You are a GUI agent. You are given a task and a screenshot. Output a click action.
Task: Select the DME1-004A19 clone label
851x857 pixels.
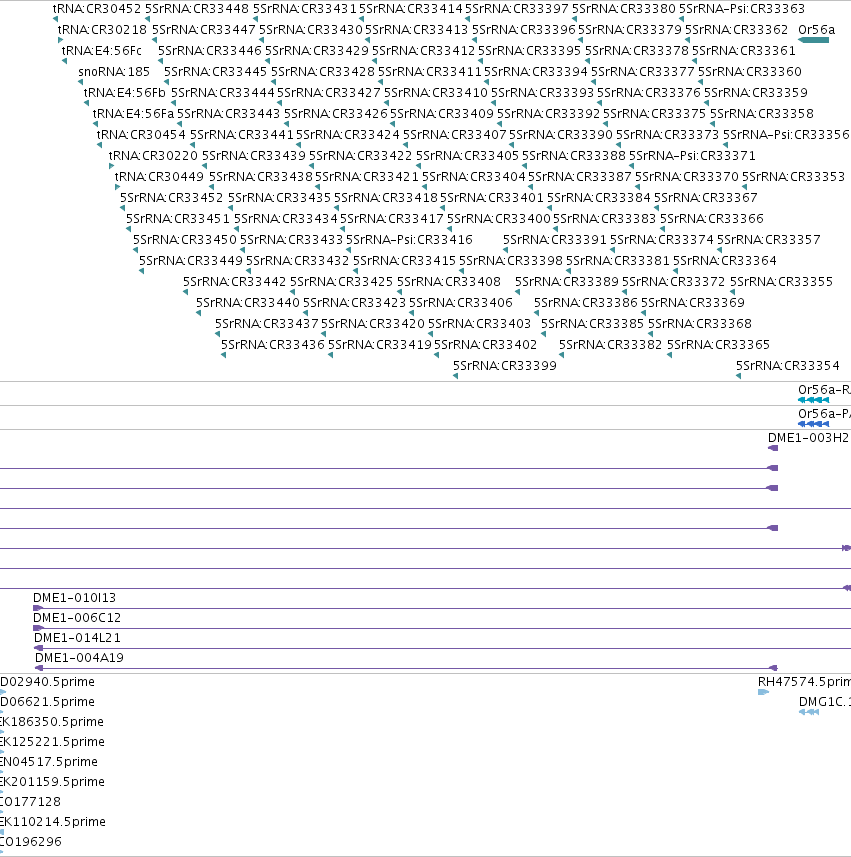pos(79,658)
